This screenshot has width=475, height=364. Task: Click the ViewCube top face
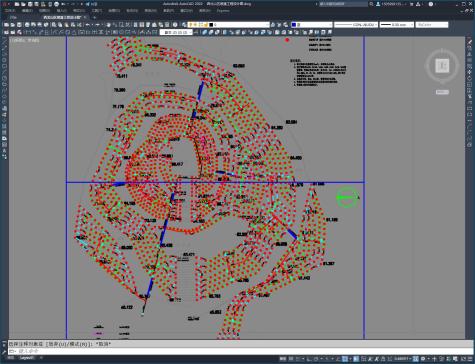pos(442,66)
